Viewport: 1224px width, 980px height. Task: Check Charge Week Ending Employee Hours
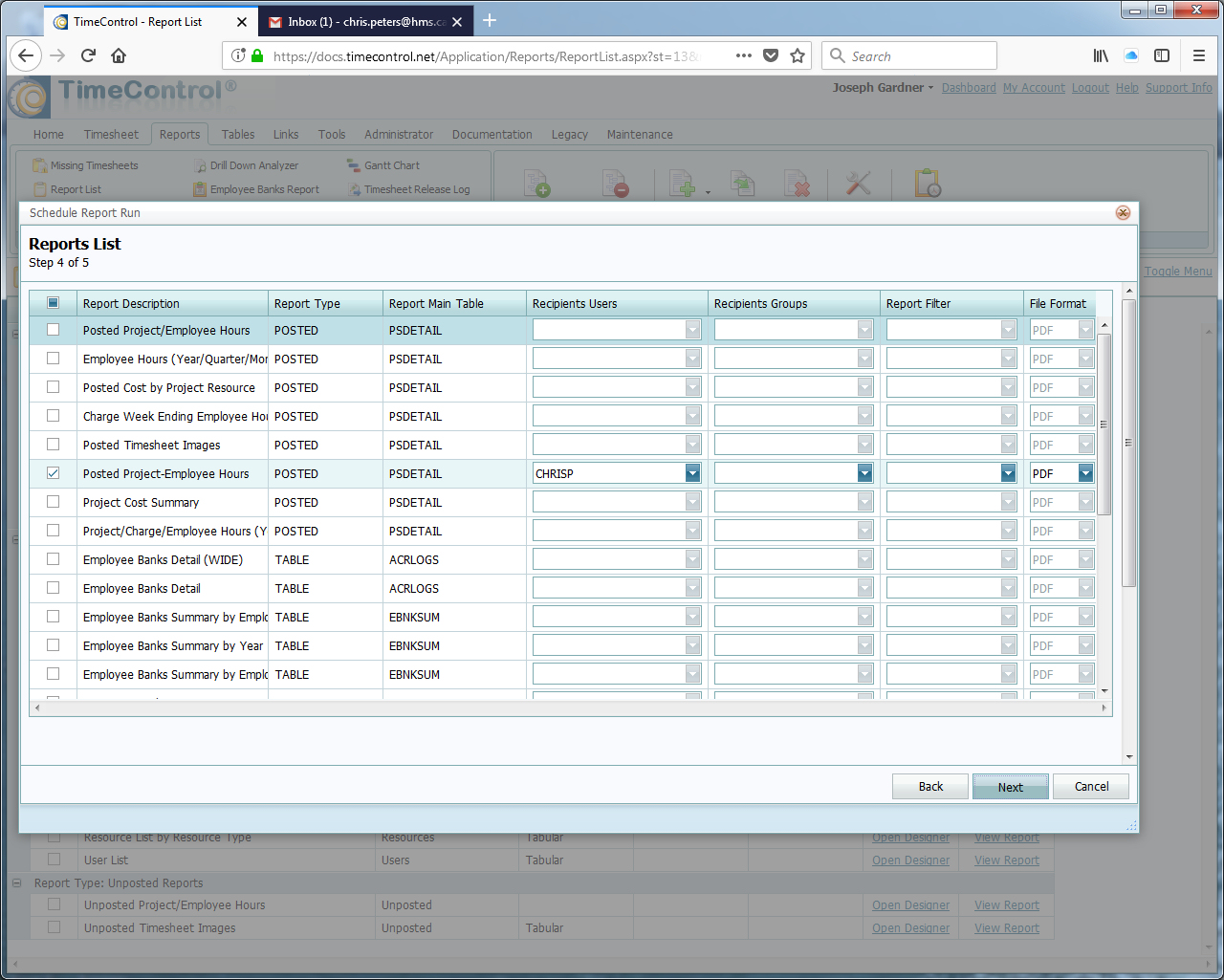pyautogui.click(x=54, y=416)
